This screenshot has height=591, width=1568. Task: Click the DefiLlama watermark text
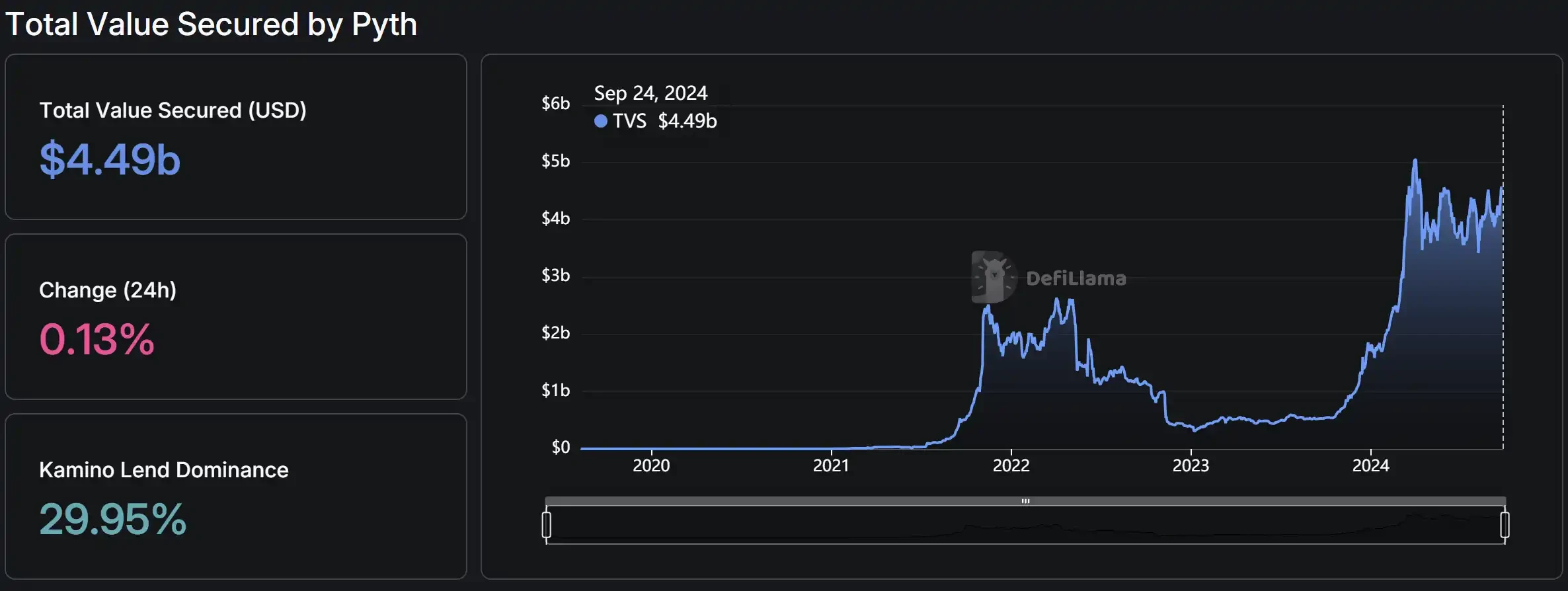(1076, 278)
